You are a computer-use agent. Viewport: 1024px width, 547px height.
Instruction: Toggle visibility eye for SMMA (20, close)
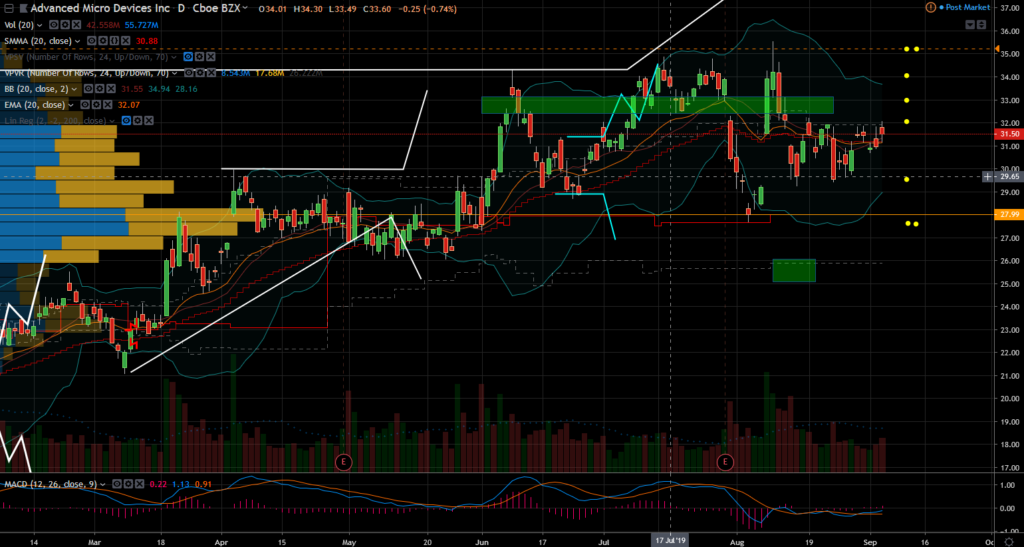click(x=91, y=40)
